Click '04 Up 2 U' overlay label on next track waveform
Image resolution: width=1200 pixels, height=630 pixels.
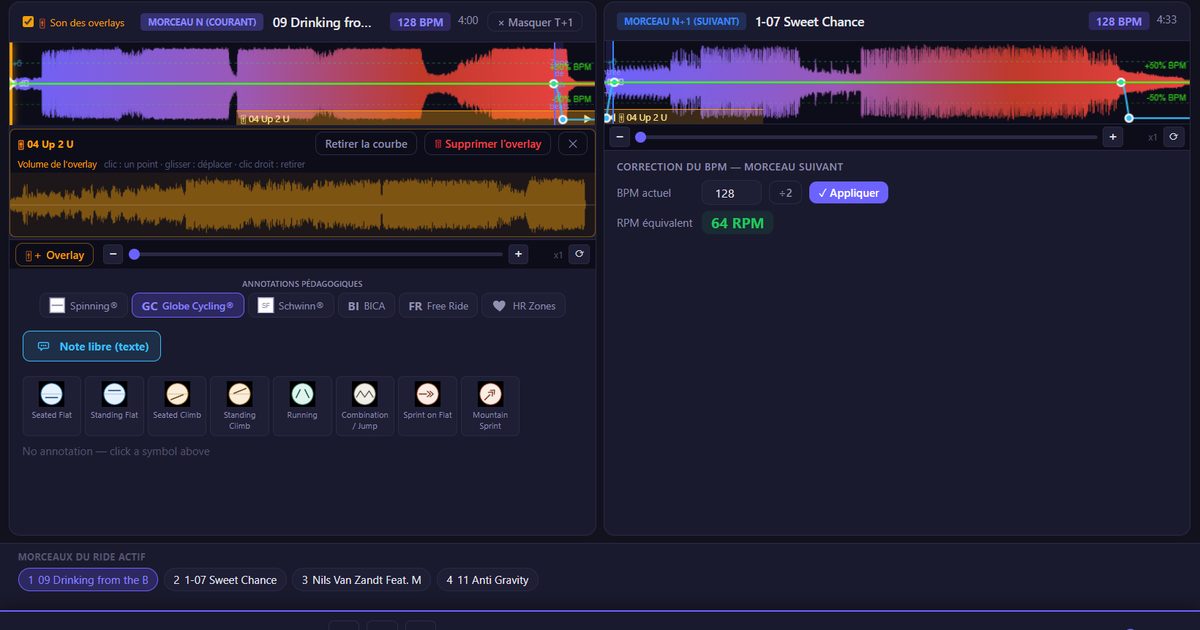coord(642,118)
